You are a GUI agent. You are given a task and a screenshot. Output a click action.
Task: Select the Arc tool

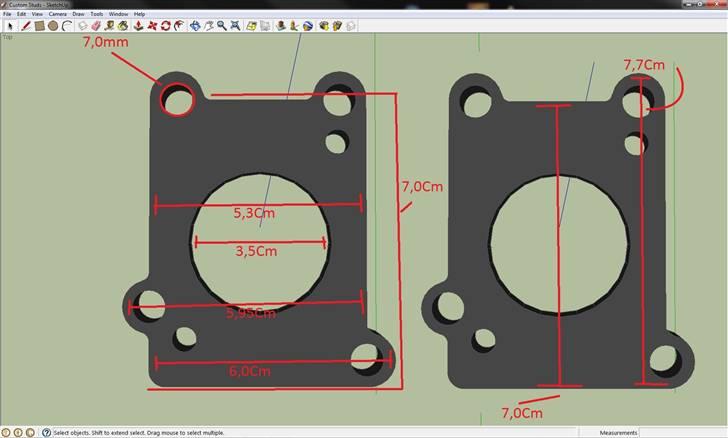click(66, 26)
